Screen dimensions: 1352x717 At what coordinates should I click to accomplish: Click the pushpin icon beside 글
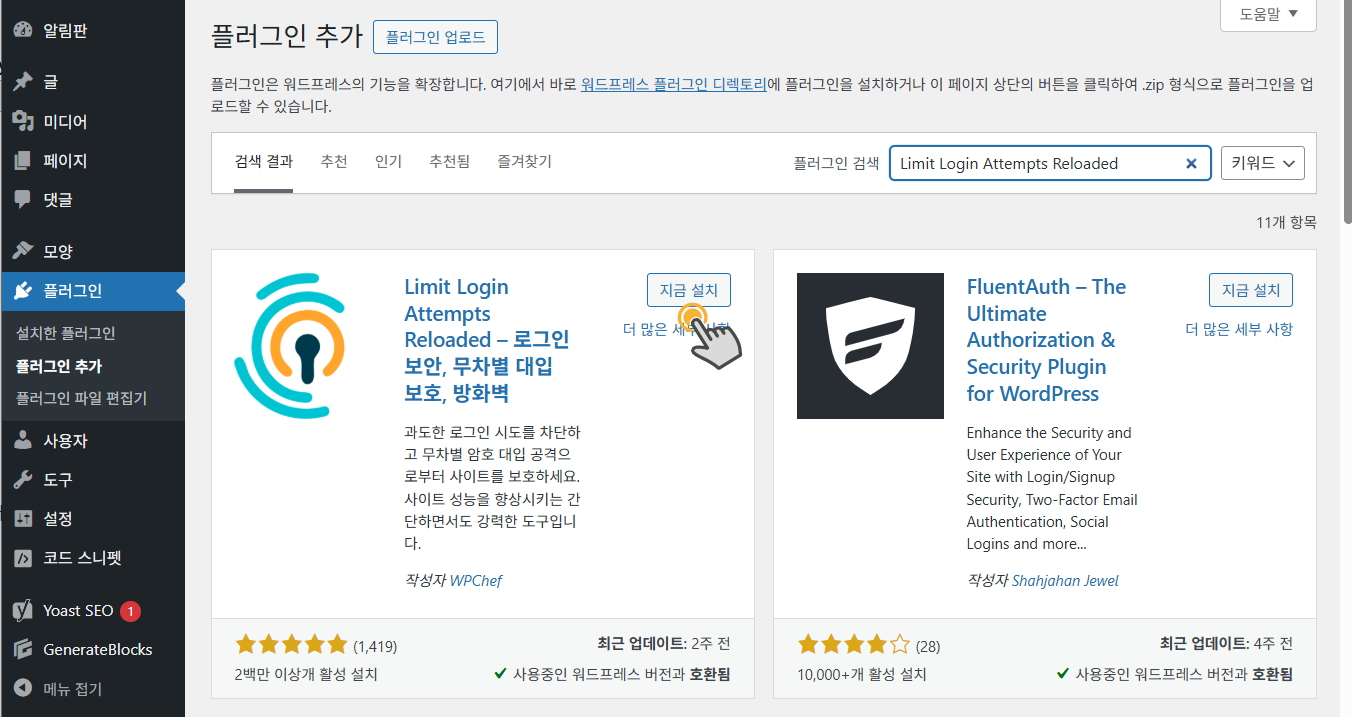point(22,82)
